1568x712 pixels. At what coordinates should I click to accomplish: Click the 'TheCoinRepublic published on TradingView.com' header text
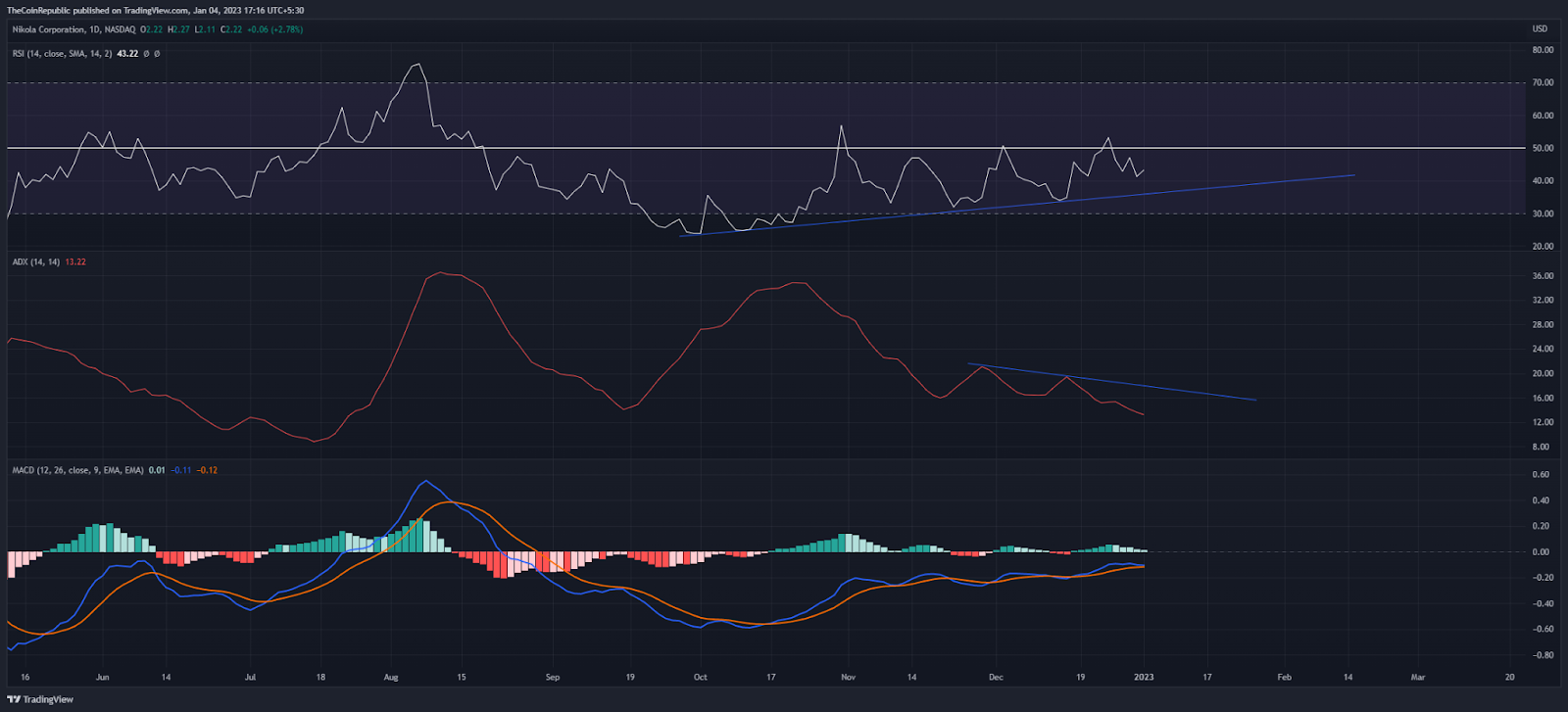[97, 10]
